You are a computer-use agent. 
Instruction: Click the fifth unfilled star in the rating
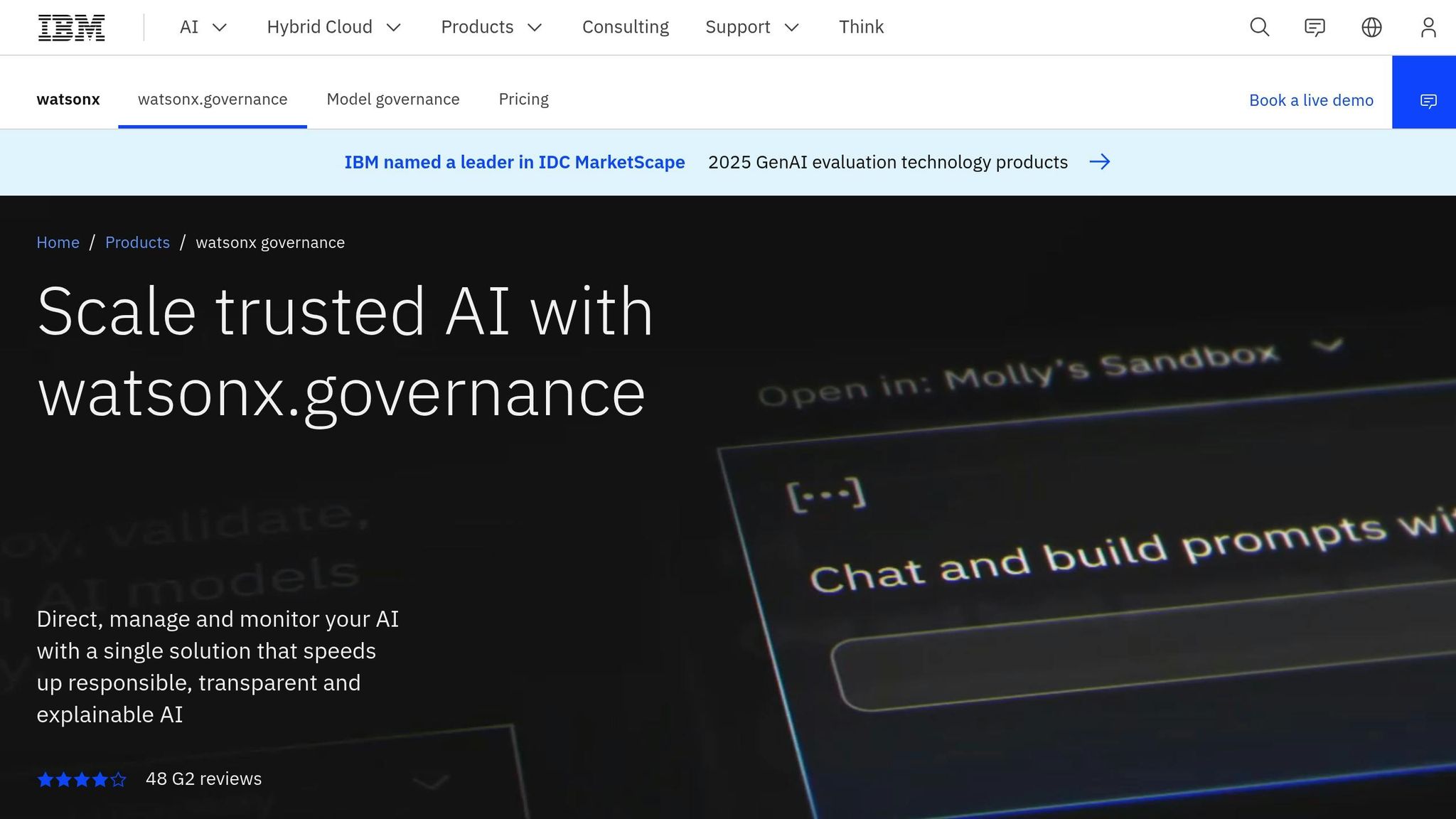(x=118, y=779)
